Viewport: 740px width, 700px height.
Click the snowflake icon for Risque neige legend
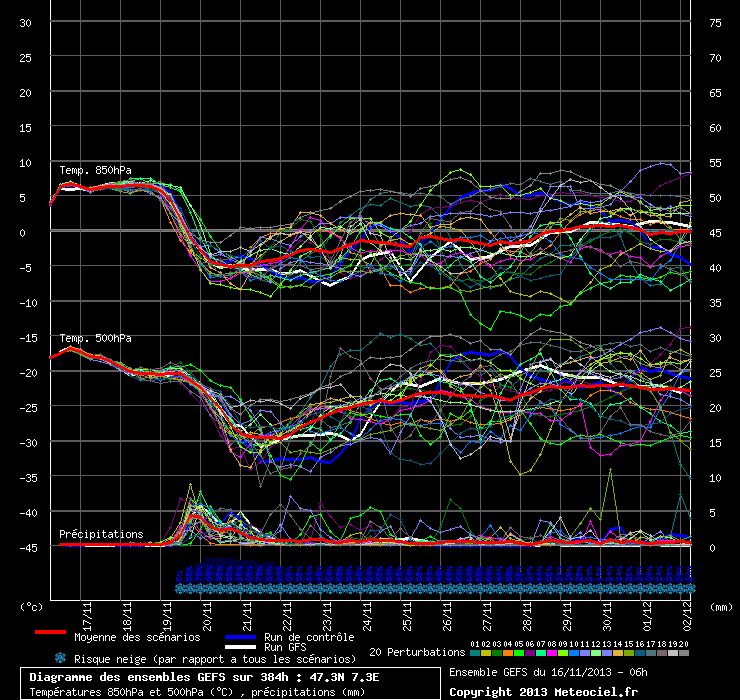pos(61,658)
